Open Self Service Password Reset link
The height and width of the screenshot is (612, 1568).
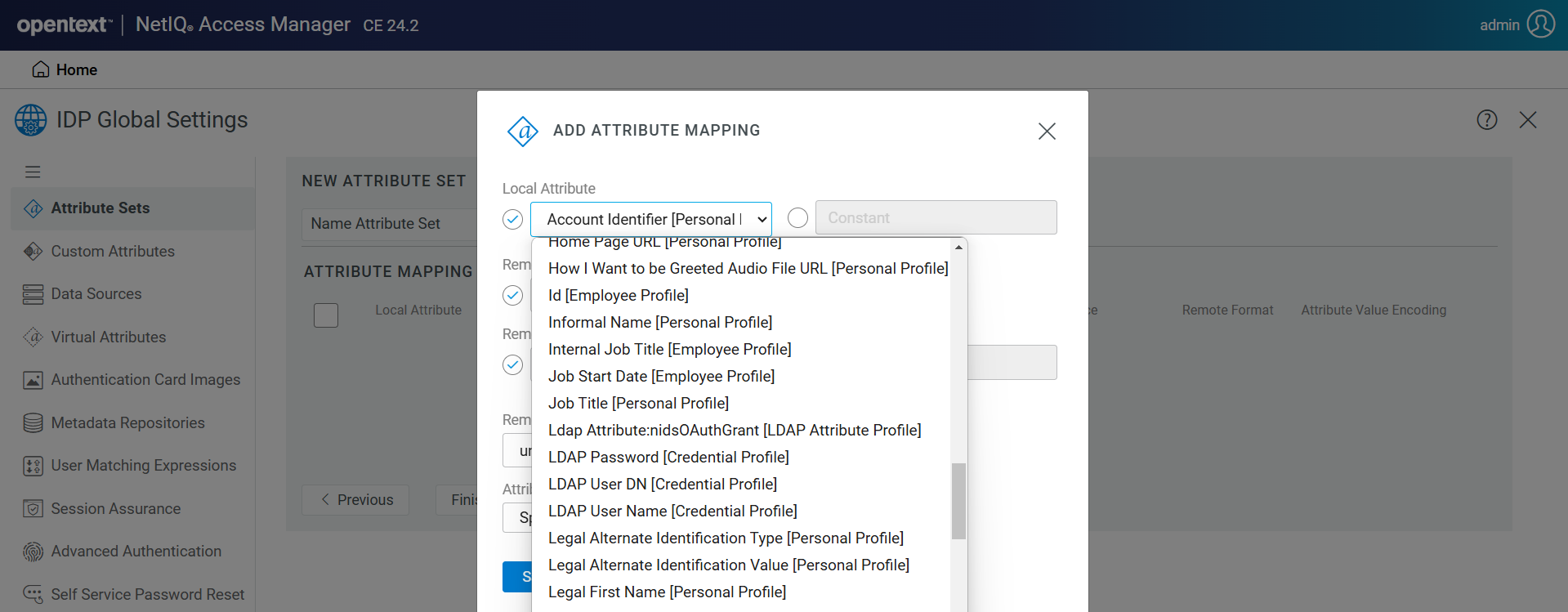[x=148, y=594]
